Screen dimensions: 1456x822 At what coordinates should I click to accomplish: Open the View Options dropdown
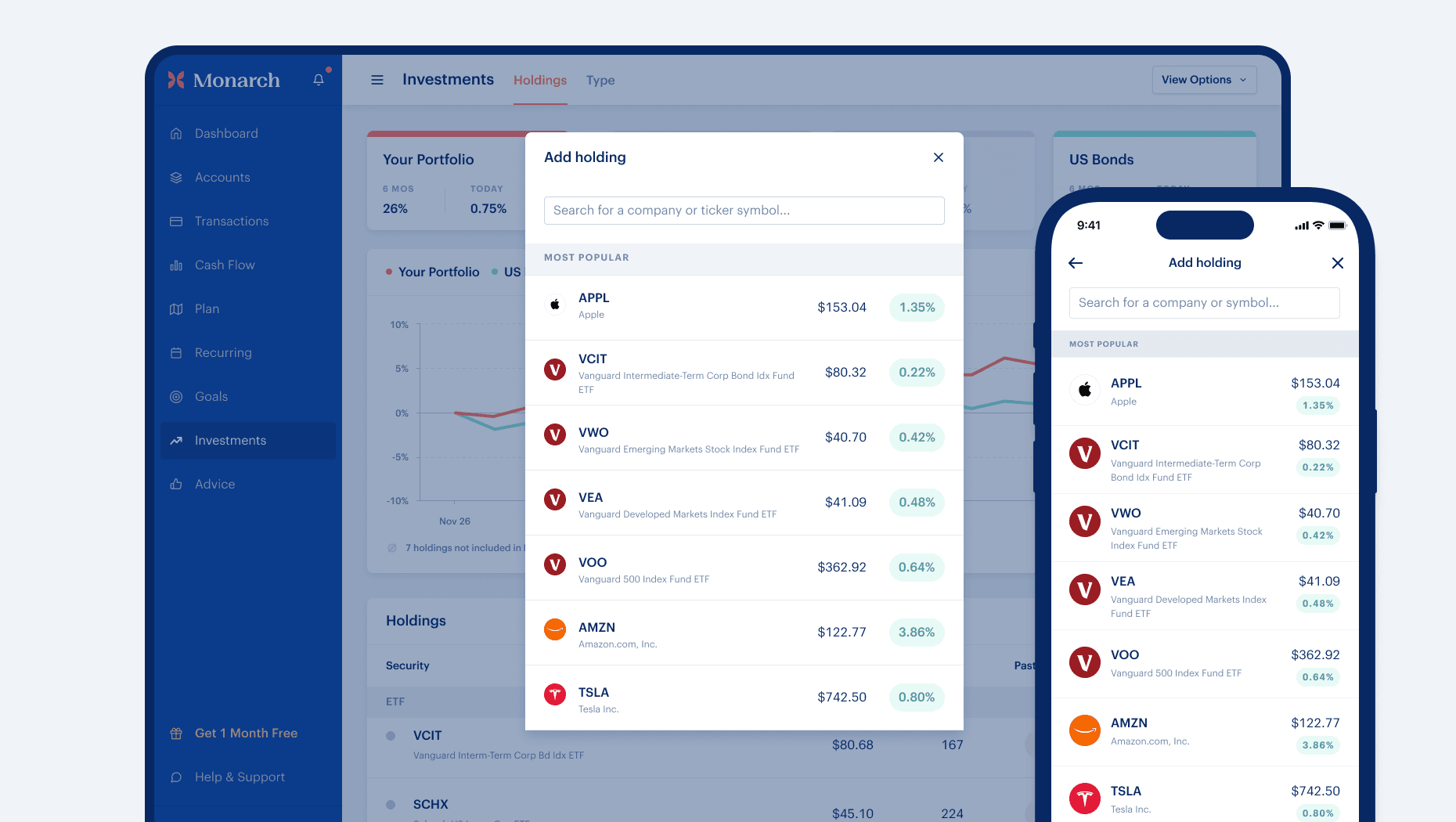(x=1204, y=80)
